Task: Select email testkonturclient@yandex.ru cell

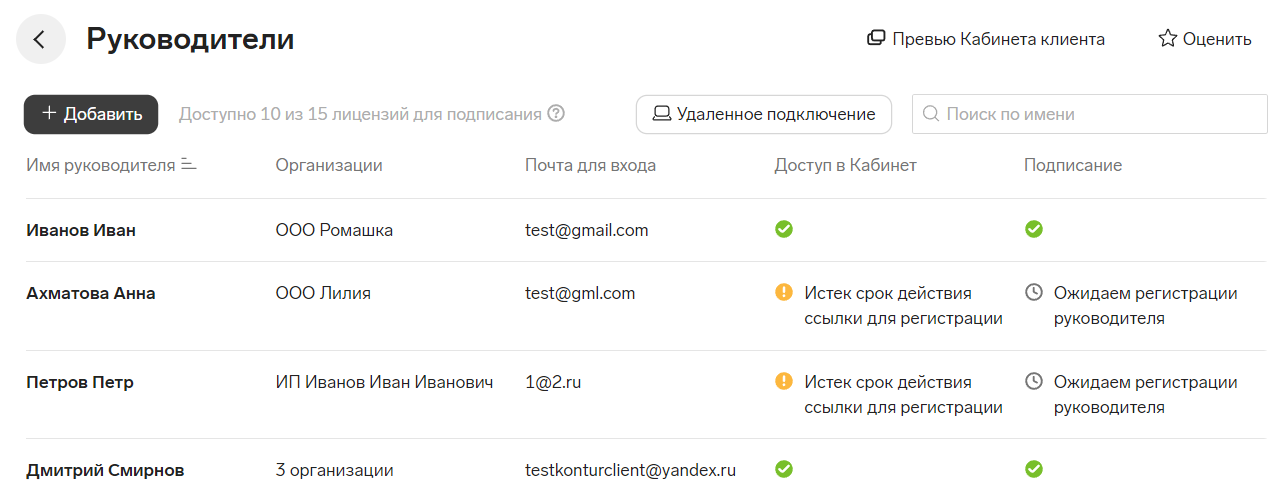Action: pos(631,469)
